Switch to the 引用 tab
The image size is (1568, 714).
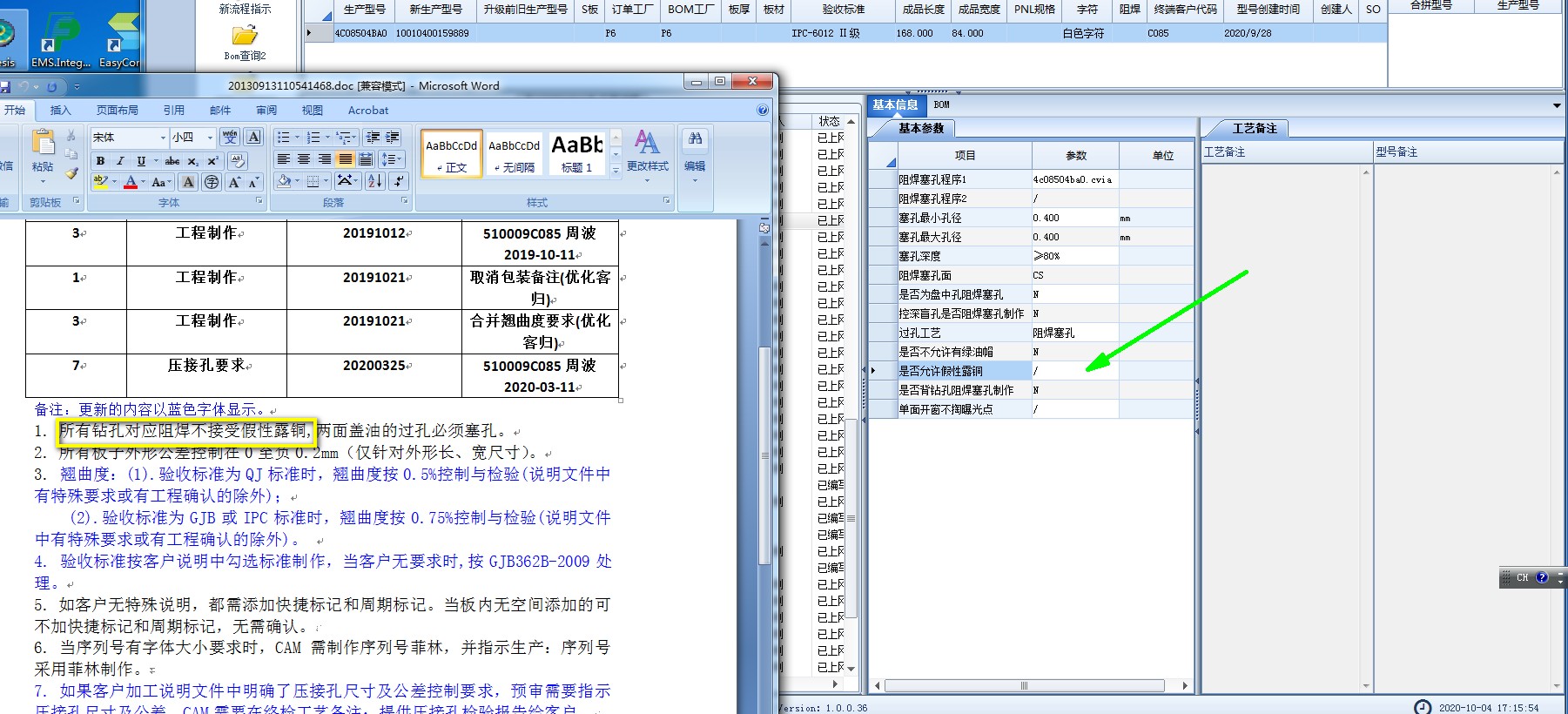(x=173, y=111)
